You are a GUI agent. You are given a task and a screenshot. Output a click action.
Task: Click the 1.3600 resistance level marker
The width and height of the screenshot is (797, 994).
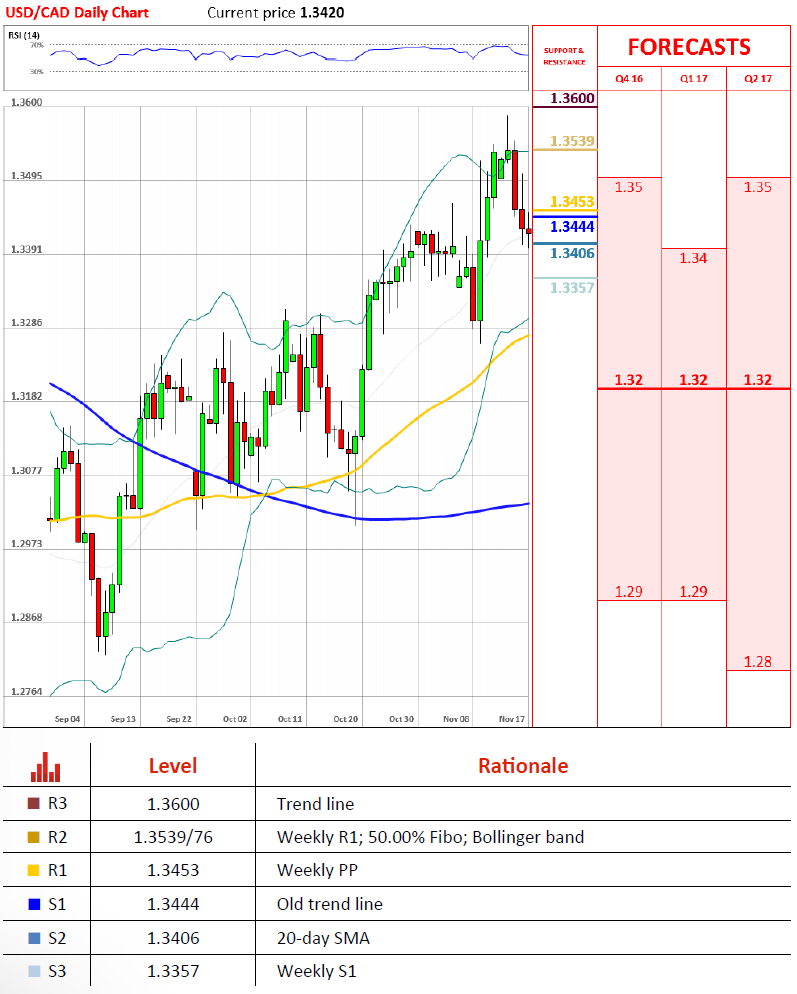572,98
